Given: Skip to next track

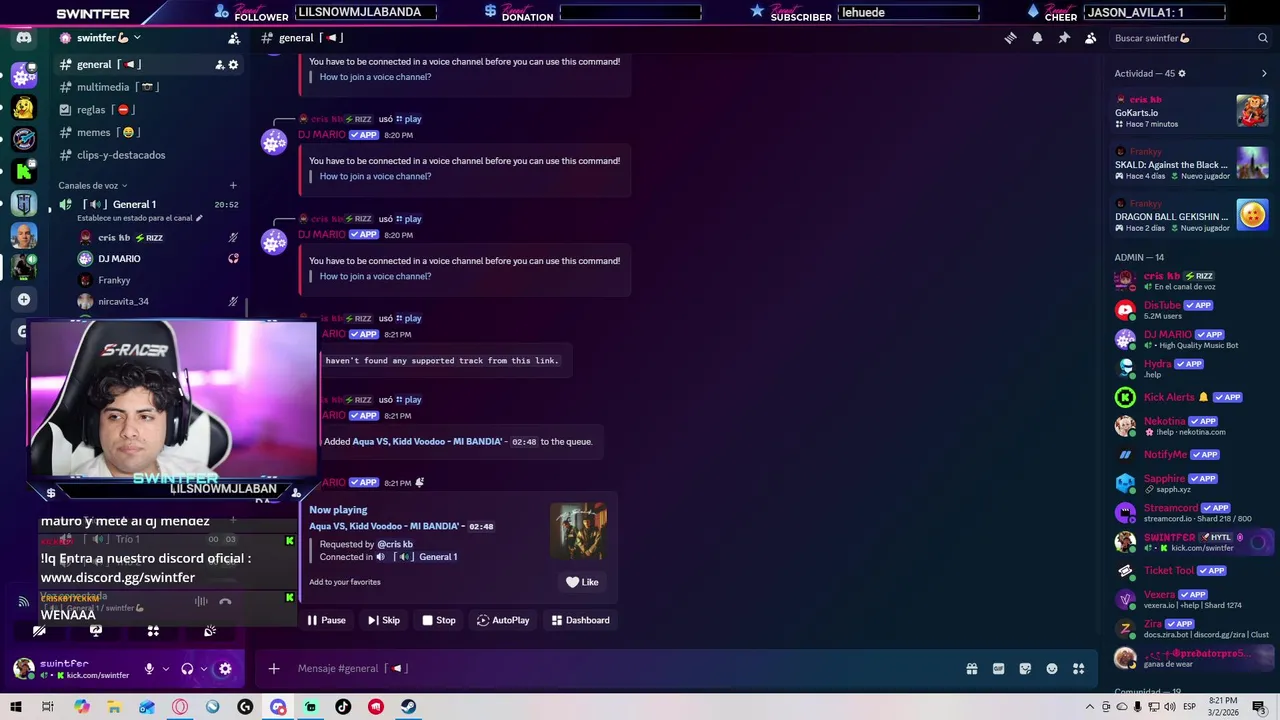Looking at the screenshot, I should [383, 620].
